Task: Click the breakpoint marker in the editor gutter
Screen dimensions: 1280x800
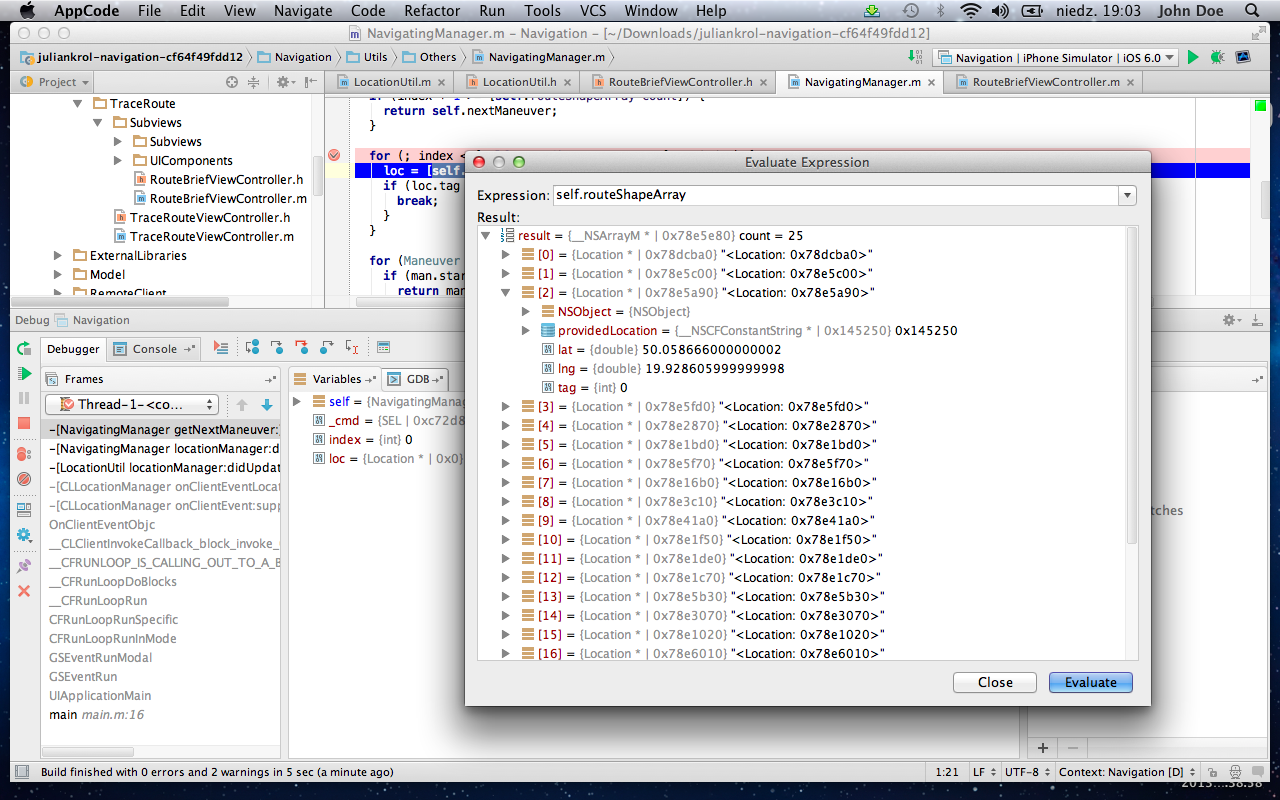Action: click(334, 155)
